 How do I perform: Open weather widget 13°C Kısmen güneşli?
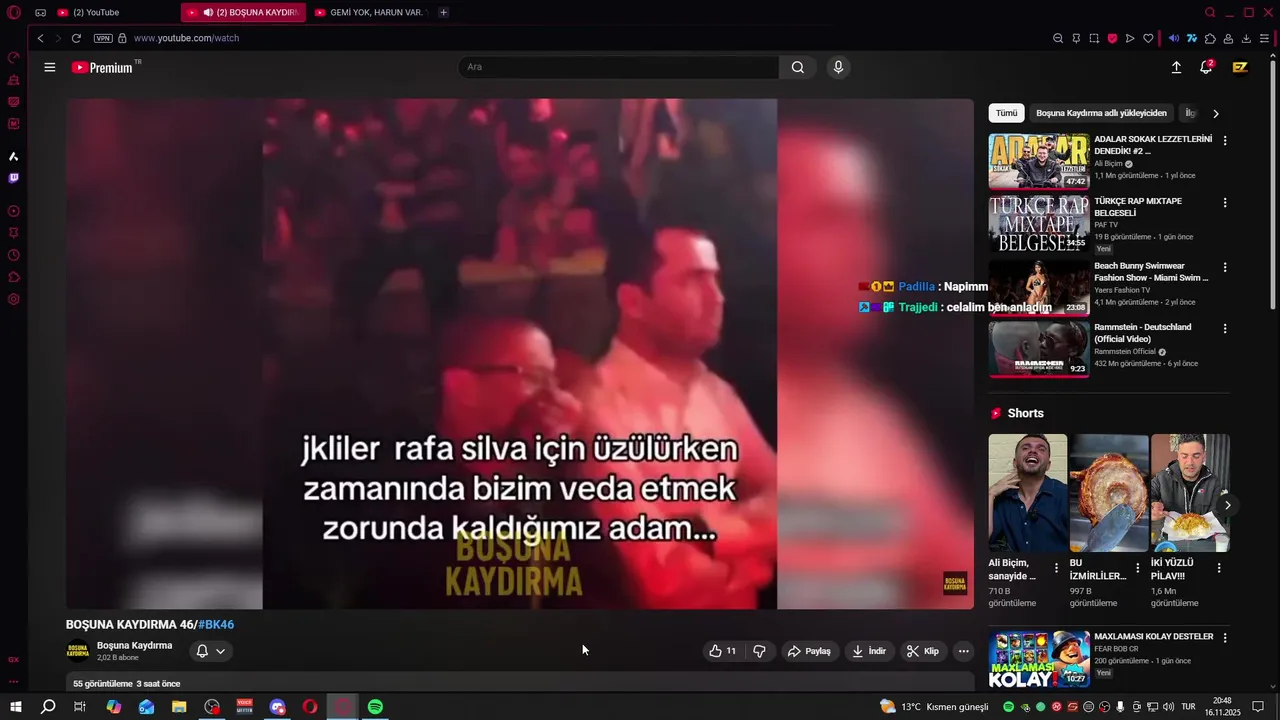(933, 707)
